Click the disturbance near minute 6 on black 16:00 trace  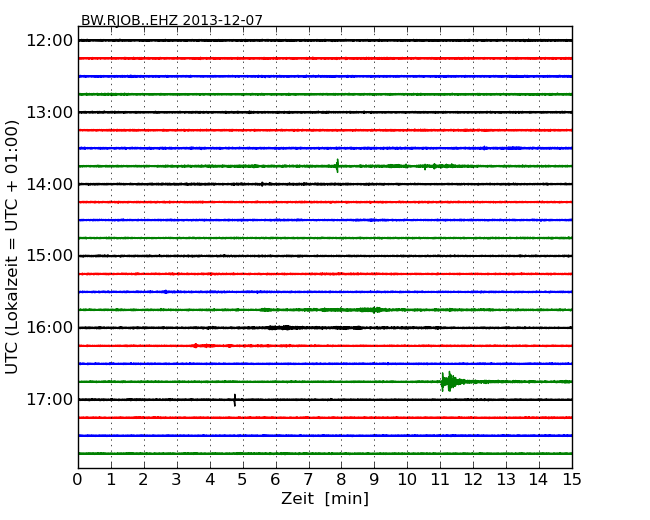click(285, 328)
